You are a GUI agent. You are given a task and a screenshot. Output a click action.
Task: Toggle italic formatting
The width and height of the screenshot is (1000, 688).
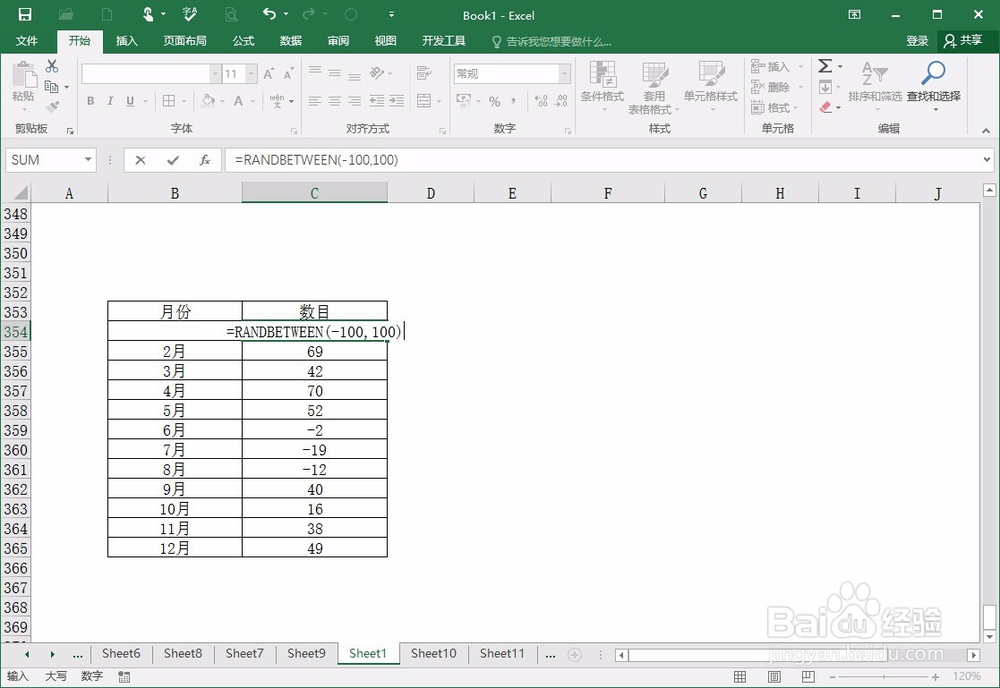click(110, 101)
